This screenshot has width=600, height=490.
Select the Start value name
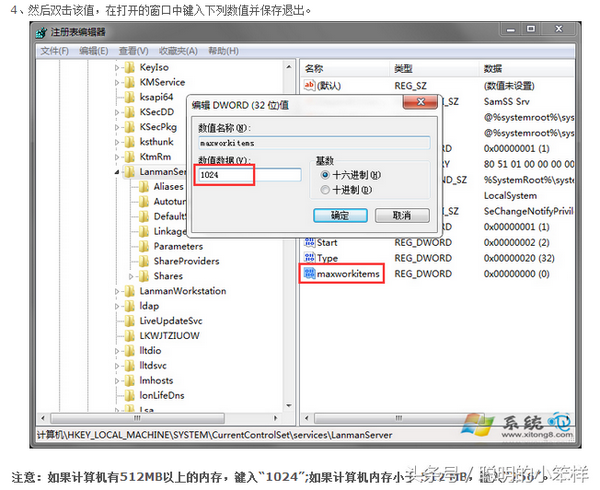pos(327,243)
